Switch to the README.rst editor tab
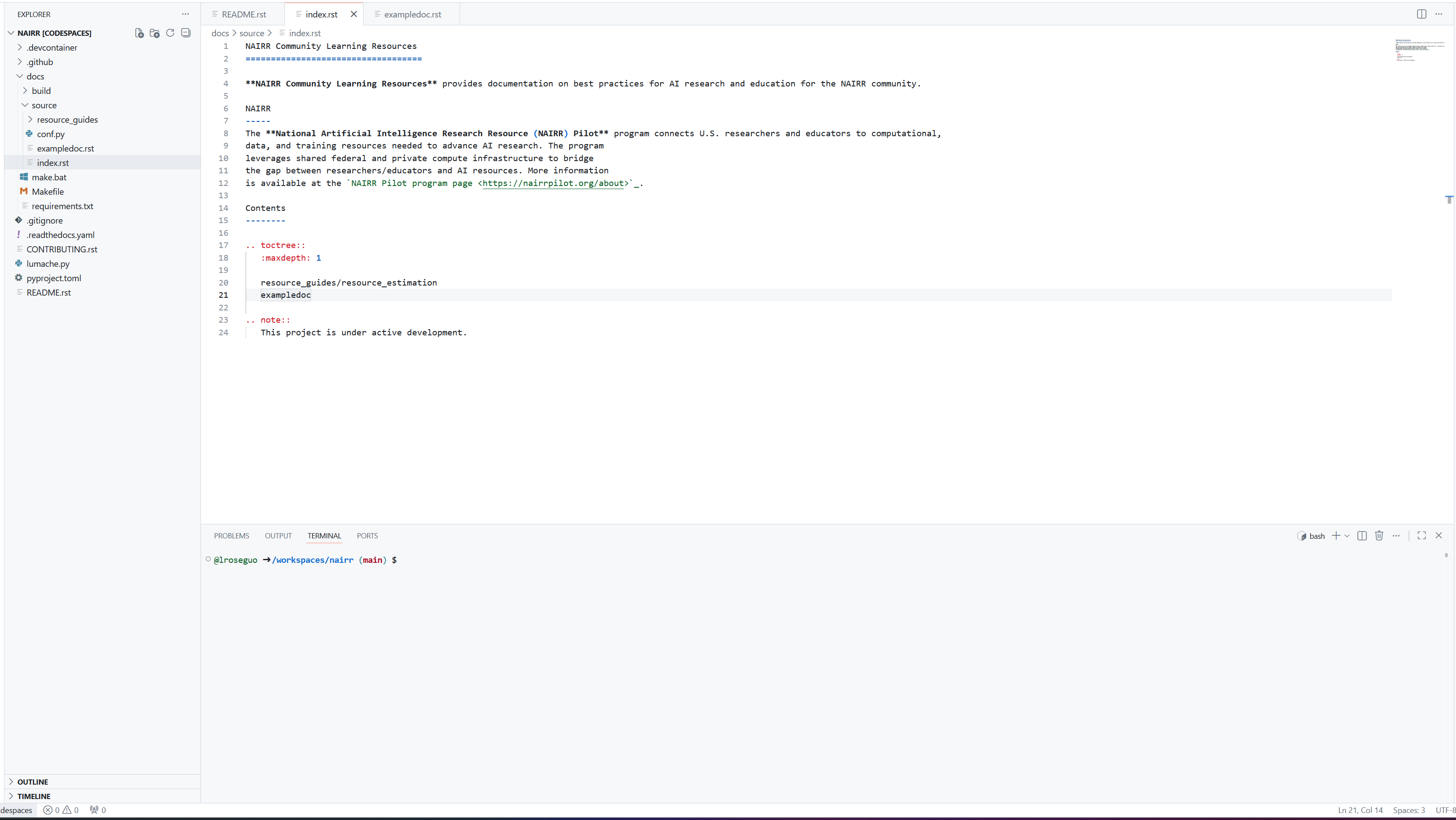The width and height of the screenshot is (1456, 820). [x=244, y=14]
